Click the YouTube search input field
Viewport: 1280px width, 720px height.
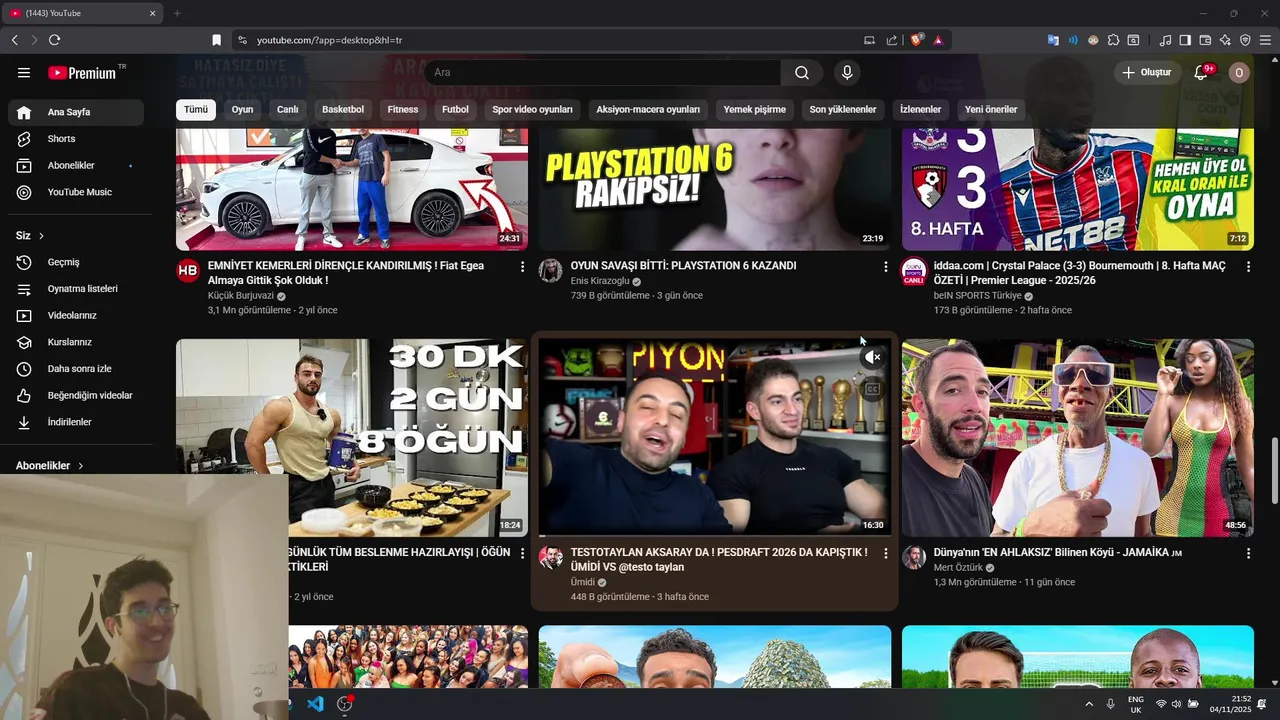point(603,73)
